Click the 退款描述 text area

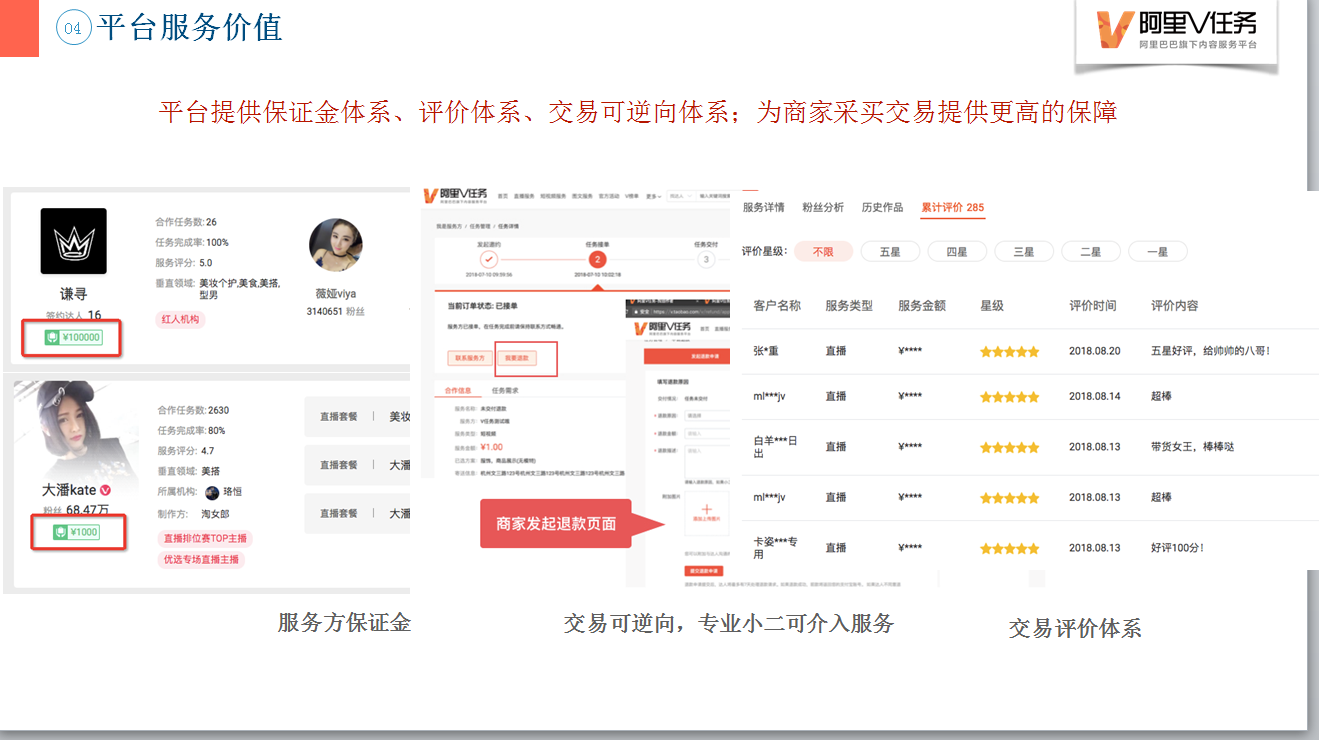[707, 461]
